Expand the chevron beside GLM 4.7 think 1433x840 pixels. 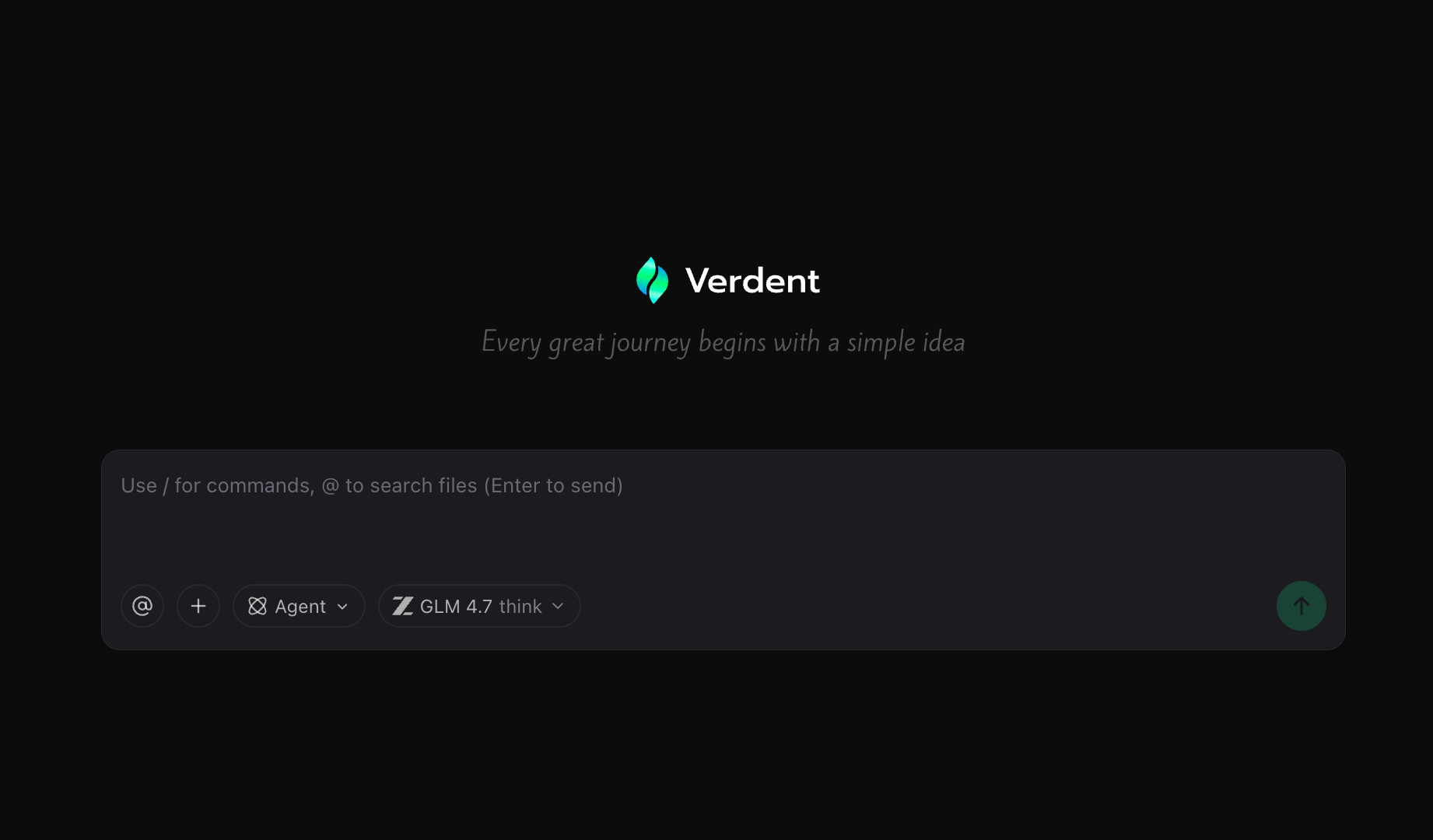pos(558,606)
